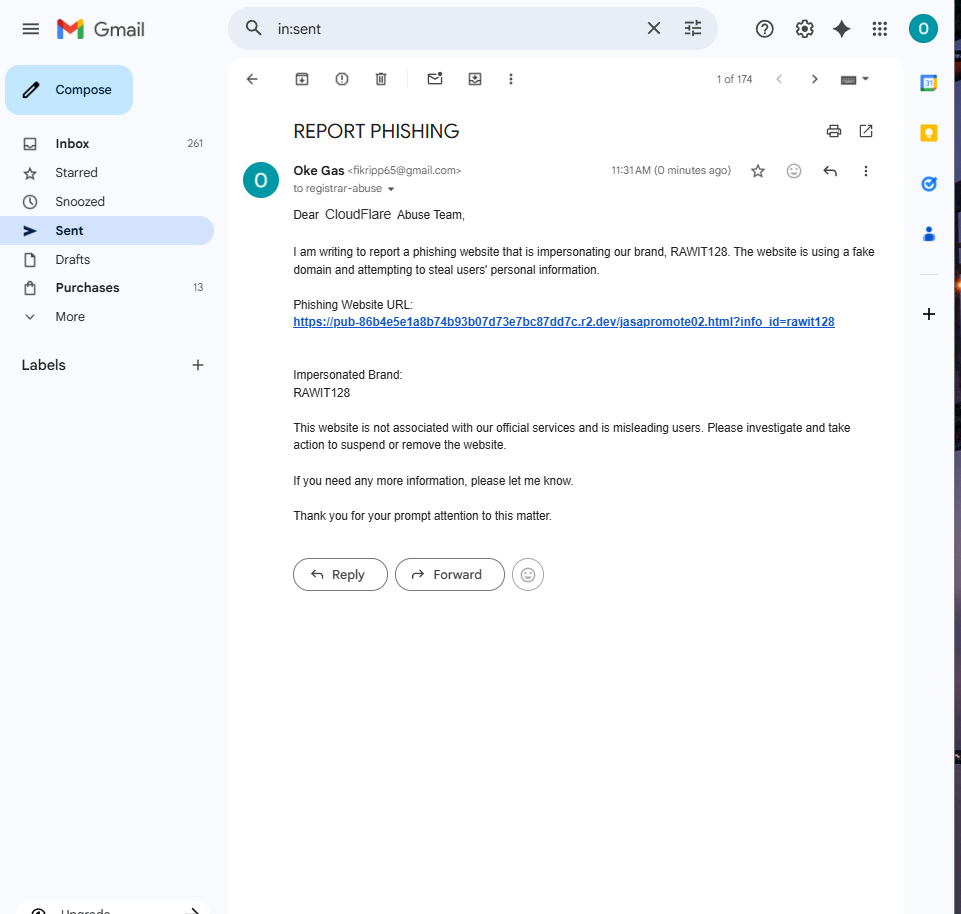Image resolution: width=961 pixels, height=914 pixels.
Task: Archive this conversation
Action: point(302,79)
